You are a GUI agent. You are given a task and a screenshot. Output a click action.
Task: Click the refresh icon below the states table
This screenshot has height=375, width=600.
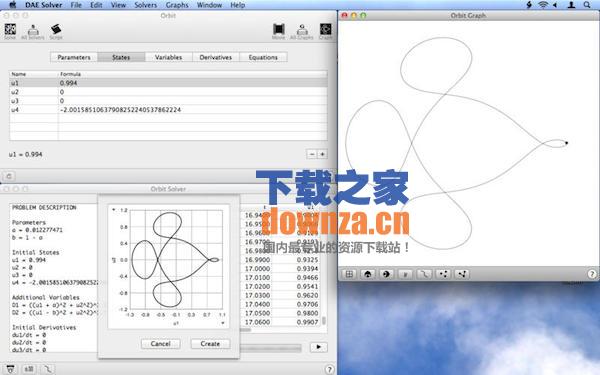tap(9, 176)
